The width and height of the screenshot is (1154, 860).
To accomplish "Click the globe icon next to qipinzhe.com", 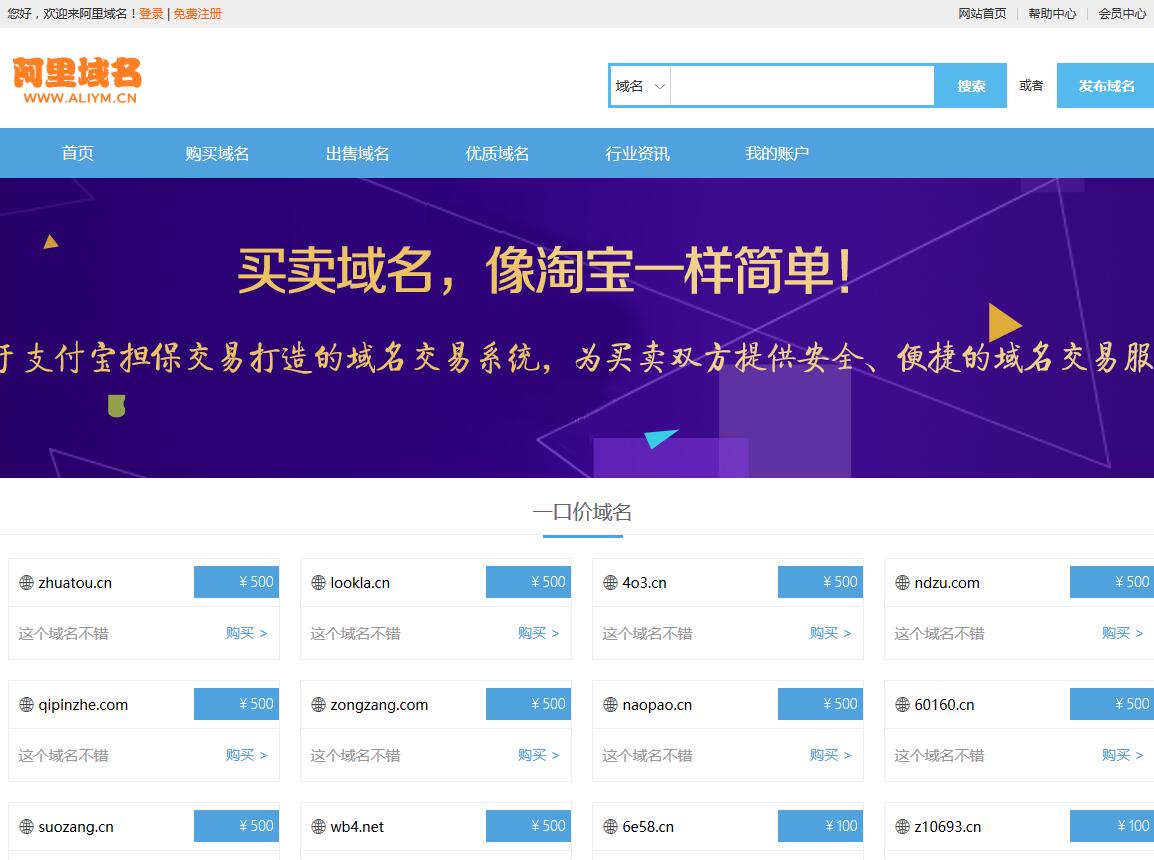I will (x=27, y=705).
